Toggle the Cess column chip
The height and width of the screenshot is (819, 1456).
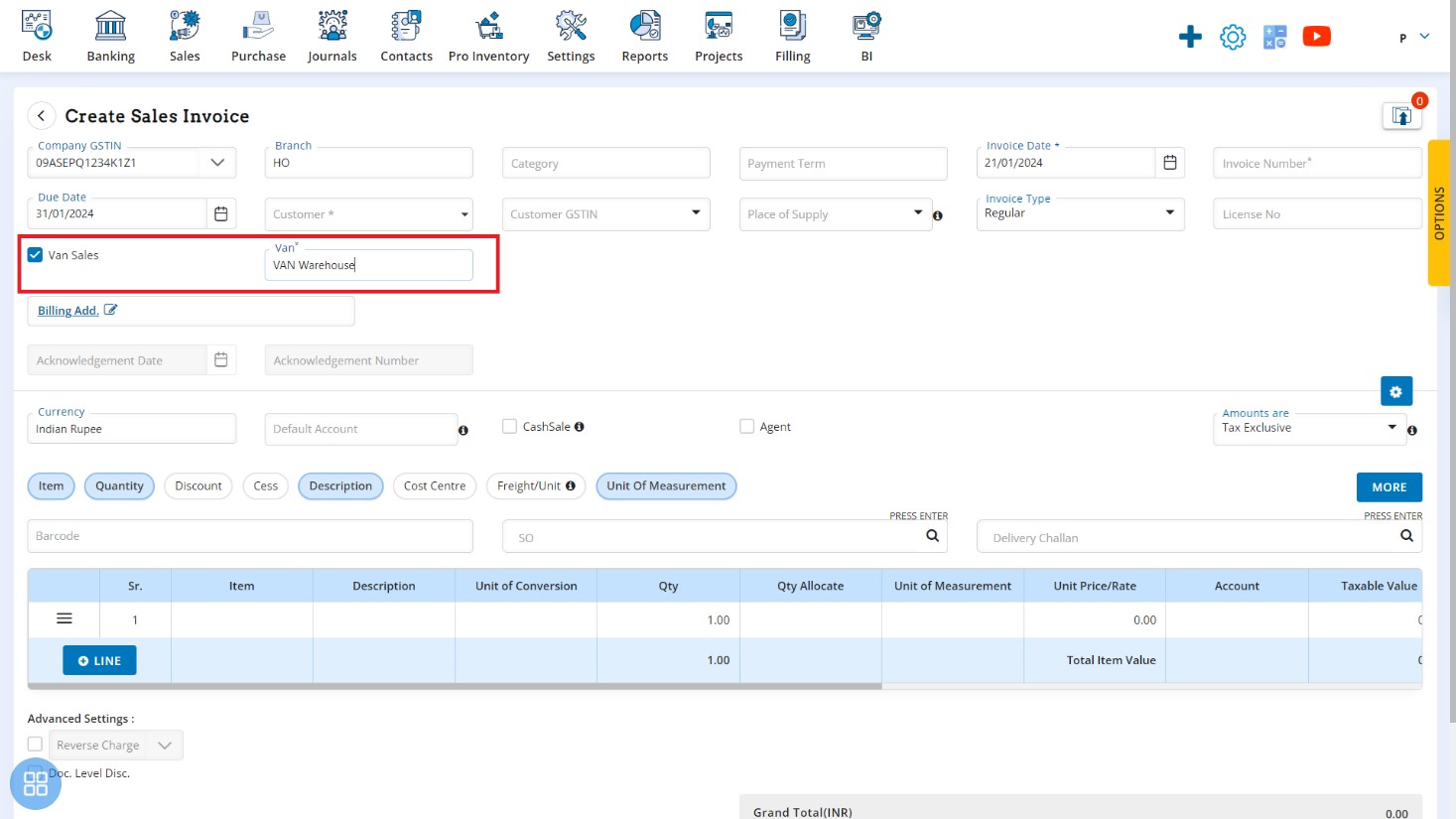[265, 485]
